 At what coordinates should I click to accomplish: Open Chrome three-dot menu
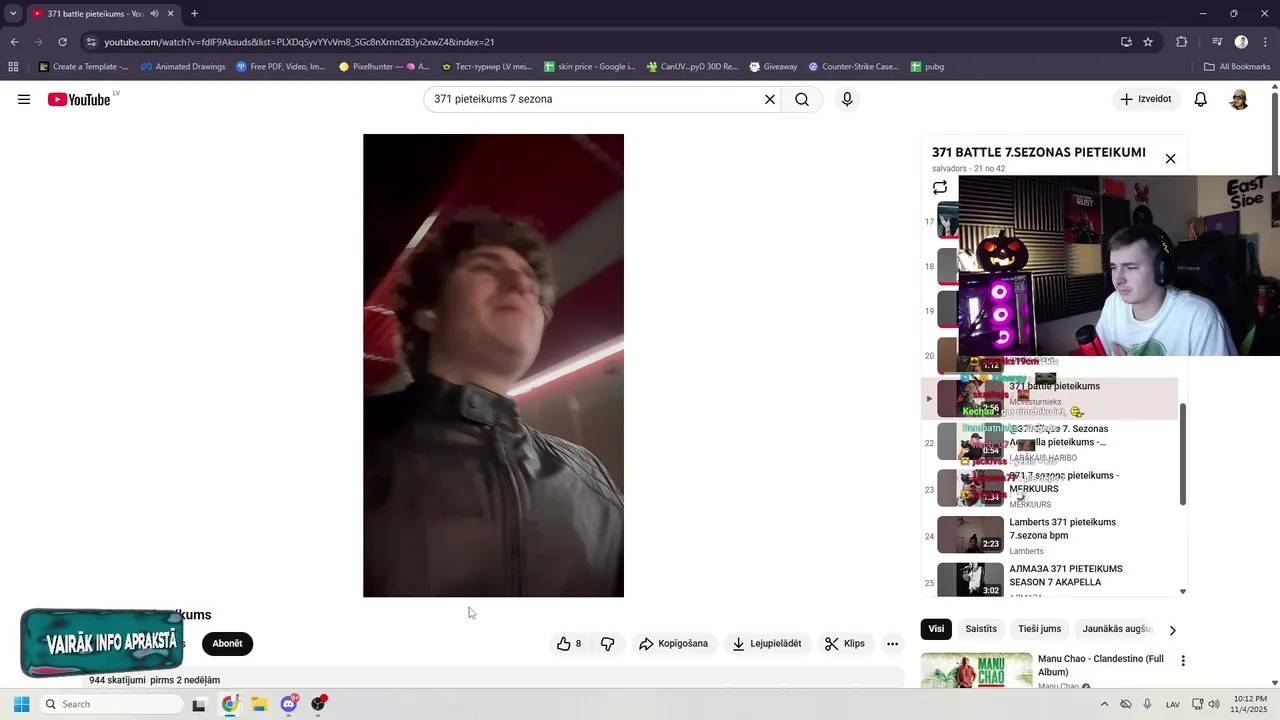point(1265,42)
